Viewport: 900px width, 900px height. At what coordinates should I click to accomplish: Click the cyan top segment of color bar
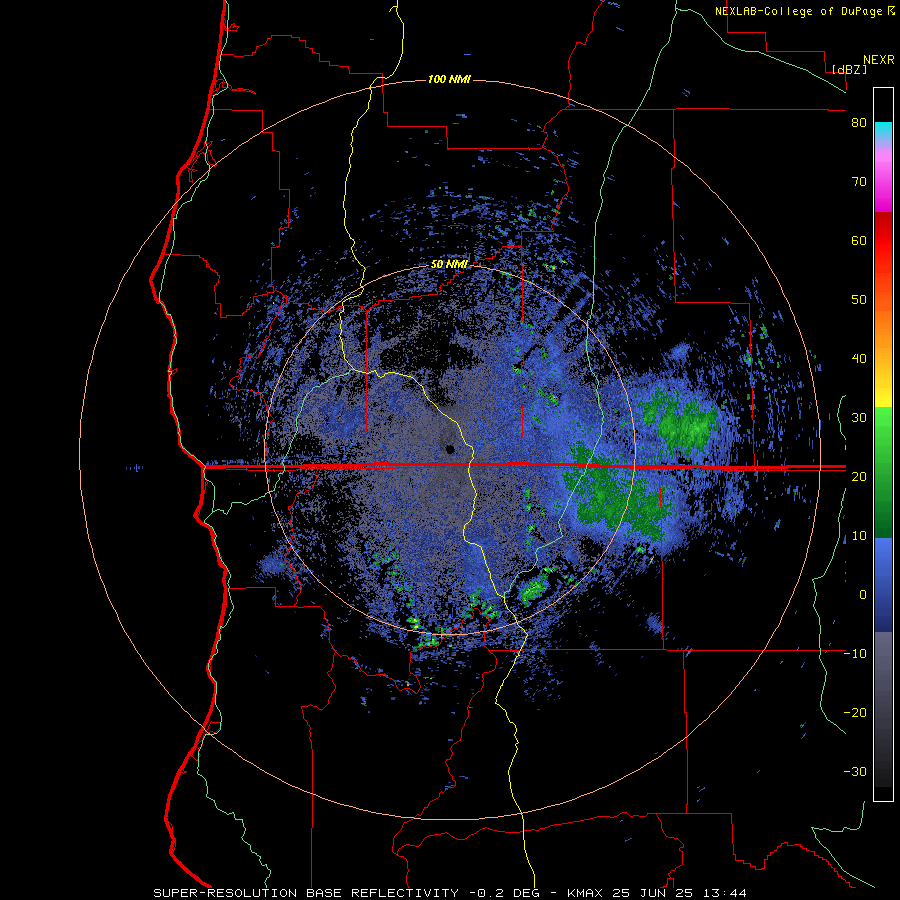coord(883,132)
